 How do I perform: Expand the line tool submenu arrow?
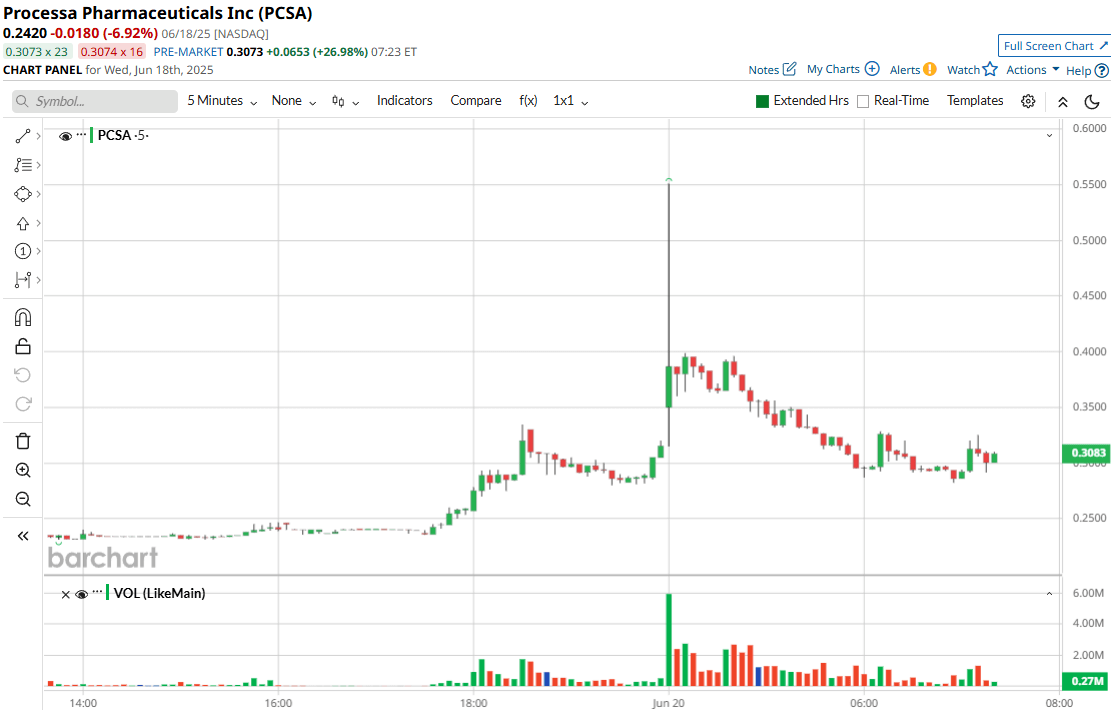(38, 136)
